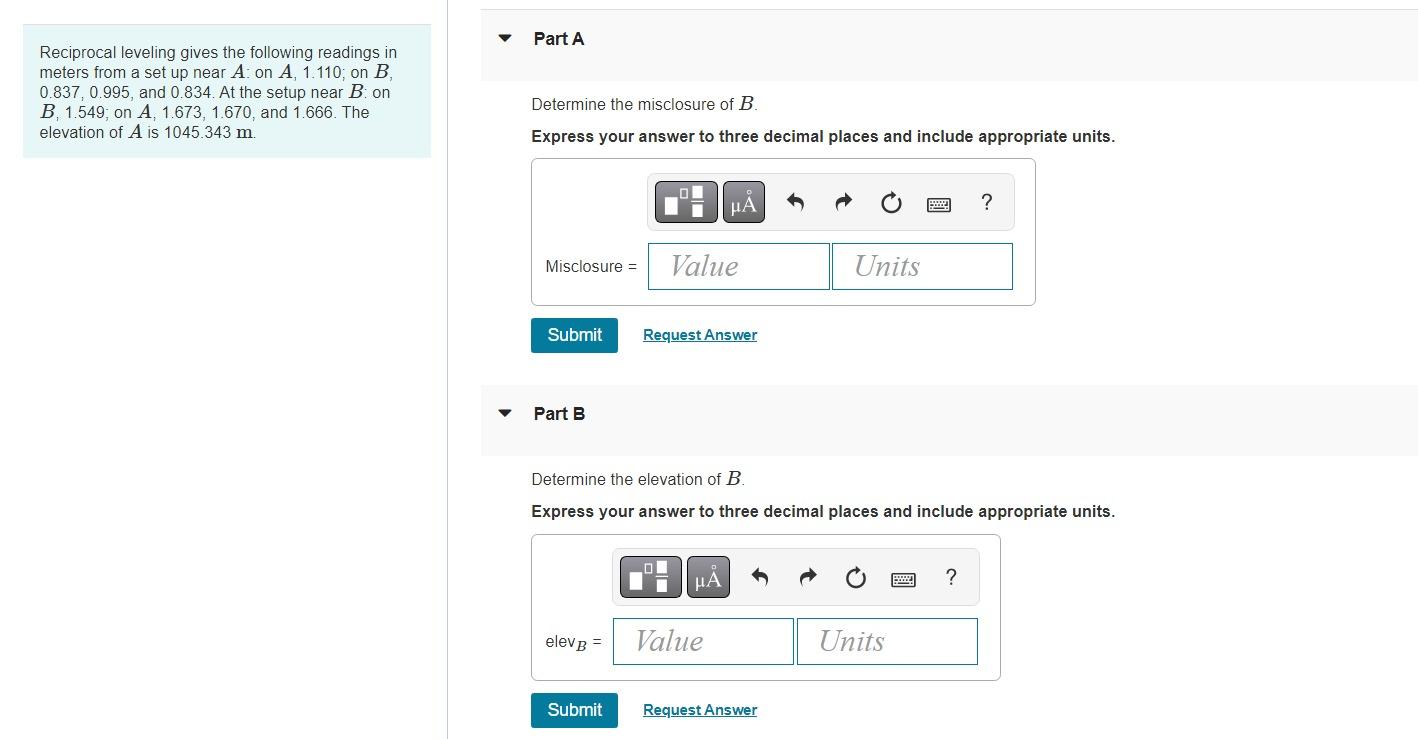The width and height of the screenshot is (1418, 739).
Task: Open equation template palette in Part B
Action: pos(651,576)
